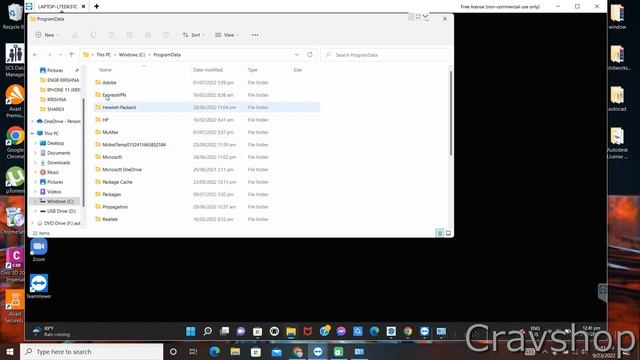Click the Forward navigation arrow
The image size is (640, 360).
click(49, 55)
